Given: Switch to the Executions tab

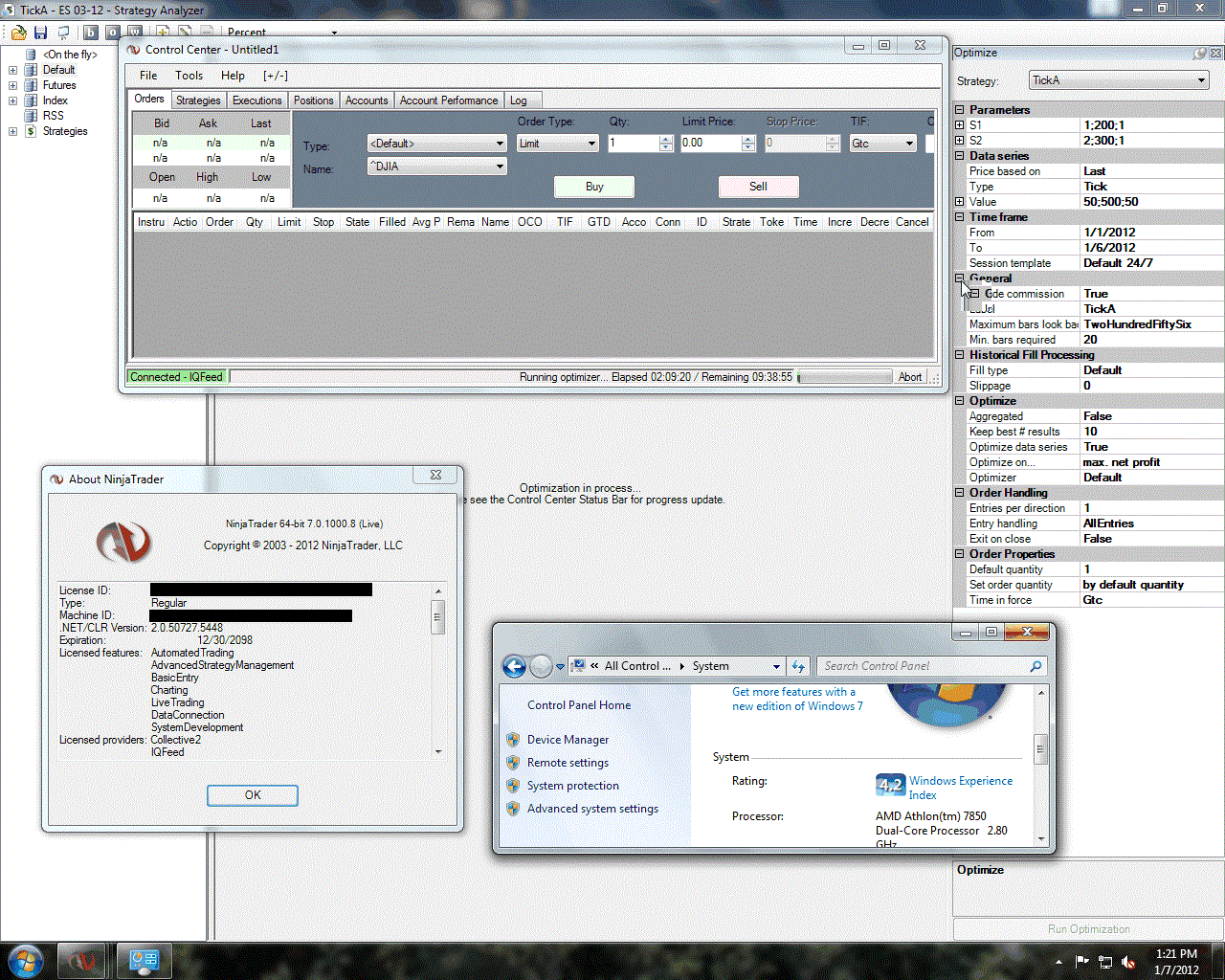Looking at the screenshot, I should pos(257,100).
